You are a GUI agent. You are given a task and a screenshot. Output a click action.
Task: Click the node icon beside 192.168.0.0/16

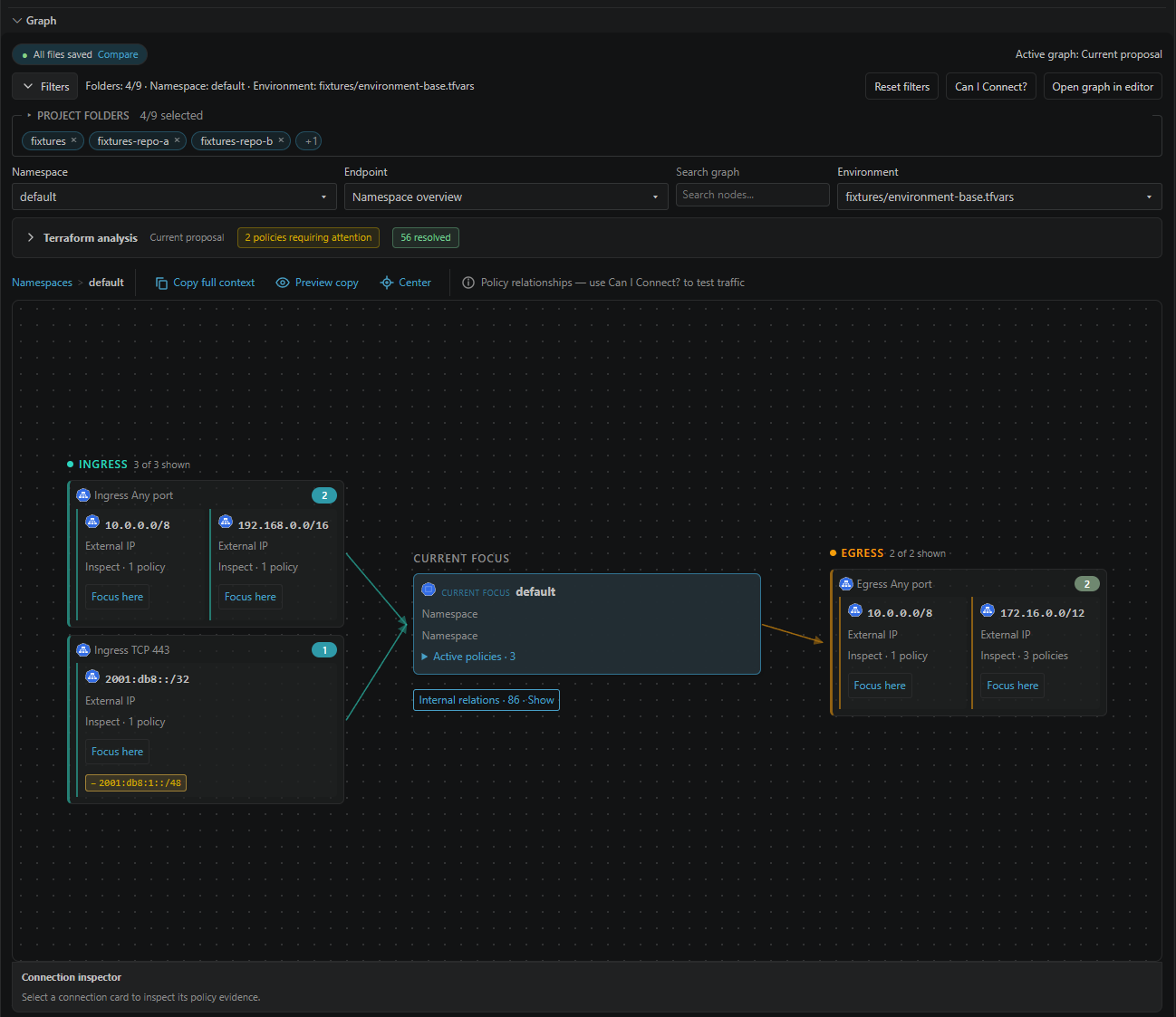[226, 522]
